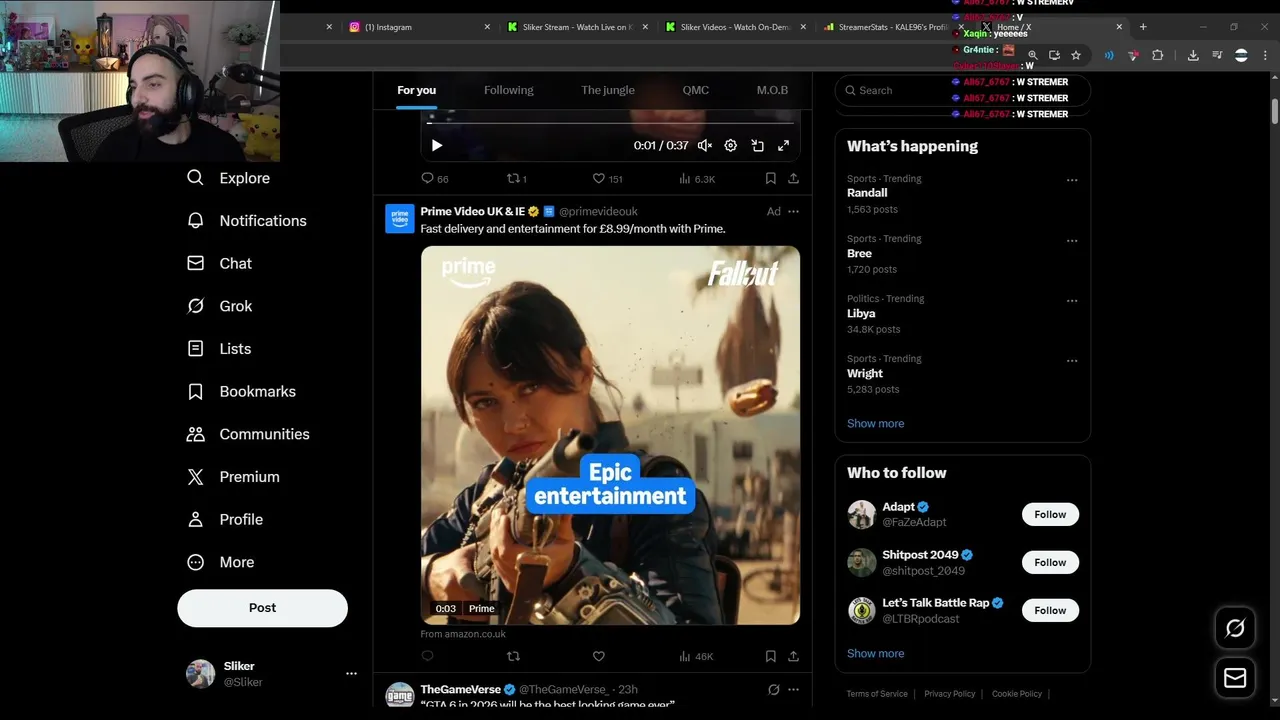The height and width of the screenshot is (720, 1280).
Task: Reply to the post with 66 replies
Action: click(434, 179)
